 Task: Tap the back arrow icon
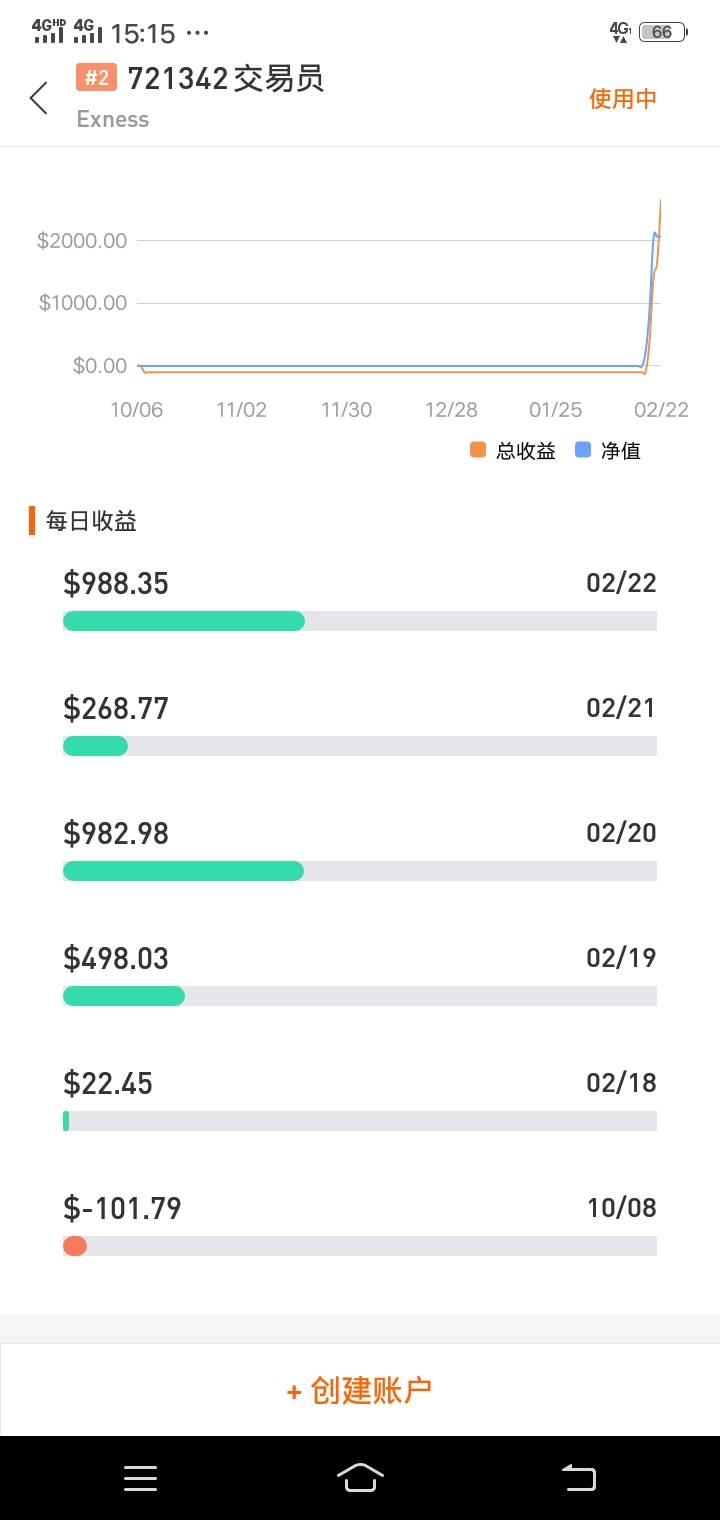[x=39, y=98]
